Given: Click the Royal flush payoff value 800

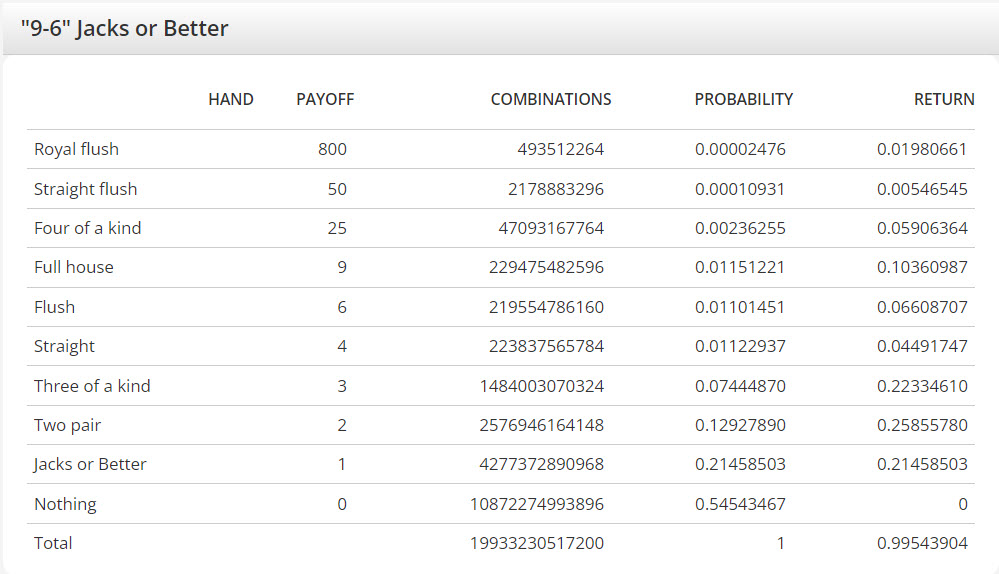Looking at the screenshot, I should click(x=332, y=149).
